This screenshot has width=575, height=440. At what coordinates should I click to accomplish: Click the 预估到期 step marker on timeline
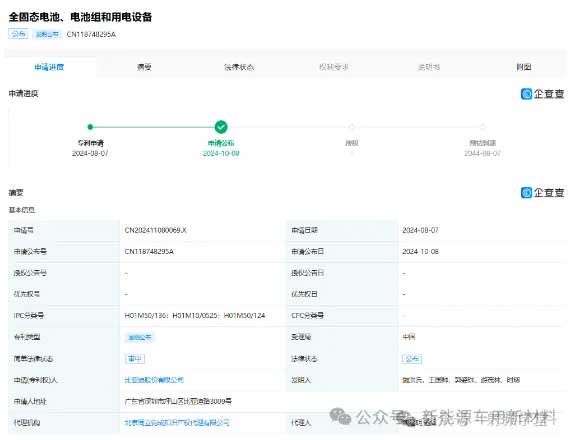click(483, 127)
